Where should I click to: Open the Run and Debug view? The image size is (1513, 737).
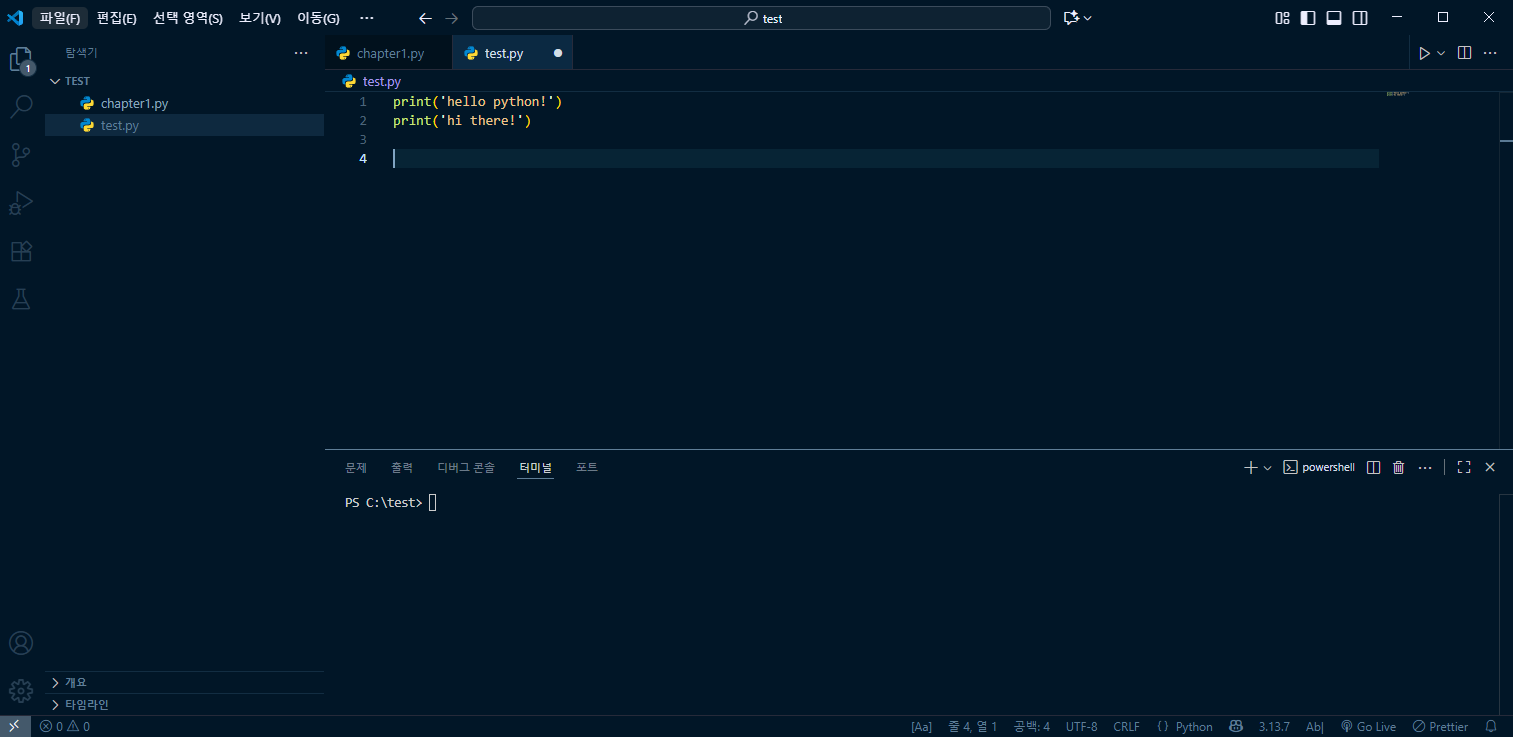[x=21, y=203]
